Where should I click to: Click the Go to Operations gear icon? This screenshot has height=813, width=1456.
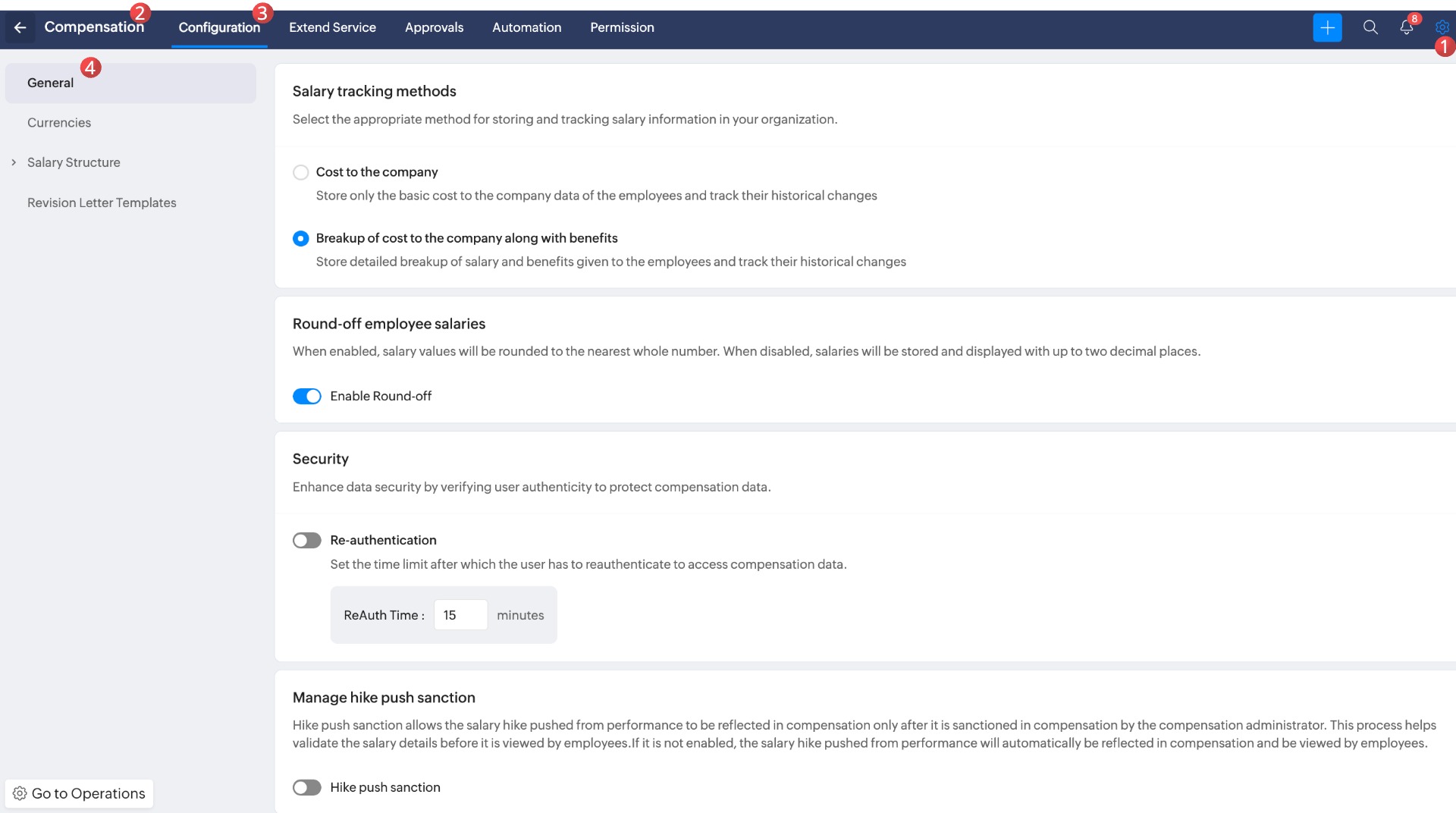pyautogui.click(x=20, y=793)
